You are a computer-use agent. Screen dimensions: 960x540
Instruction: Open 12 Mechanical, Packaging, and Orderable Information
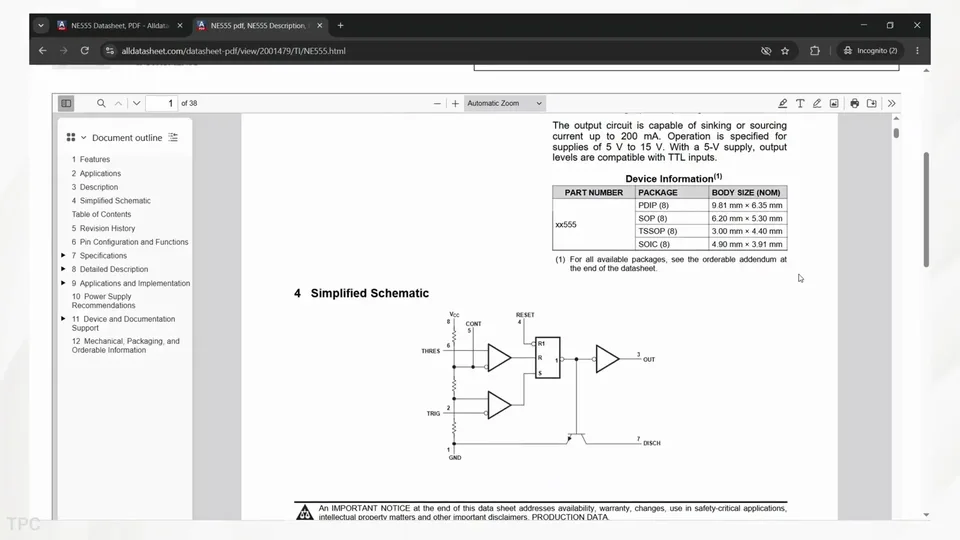point(126,346)
